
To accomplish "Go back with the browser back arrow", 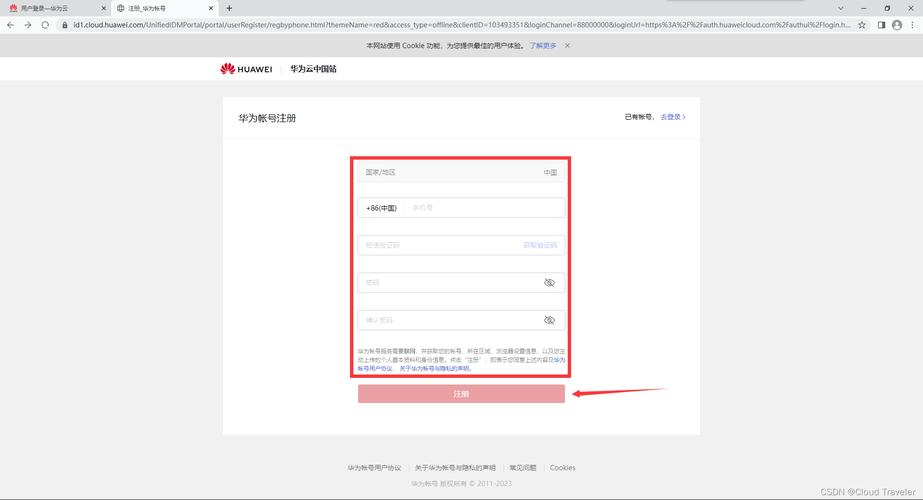I will pyautogui.click(x=10, y=25).
